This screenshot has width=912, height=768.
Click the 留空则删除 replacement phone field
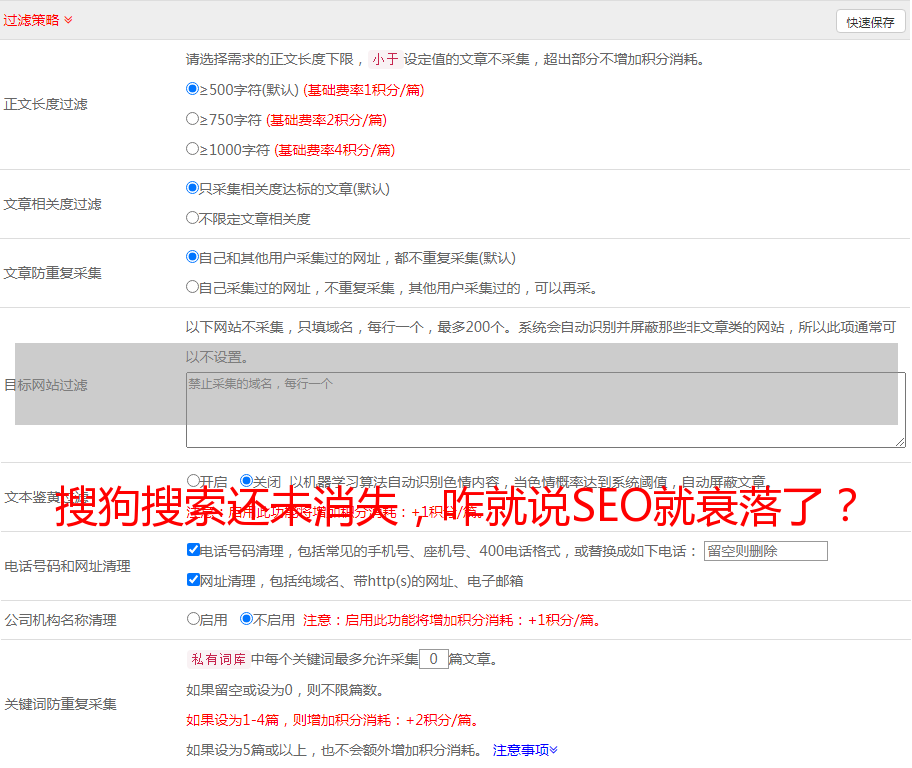(x=765, y=551)
